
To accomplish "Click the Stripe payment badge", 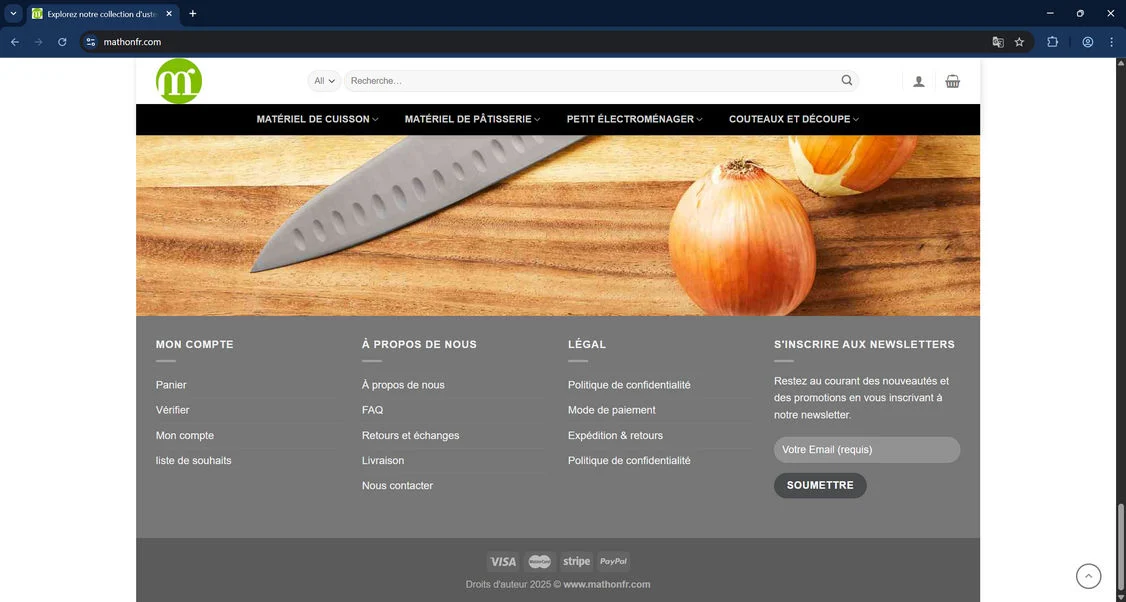I will [577, 562].
